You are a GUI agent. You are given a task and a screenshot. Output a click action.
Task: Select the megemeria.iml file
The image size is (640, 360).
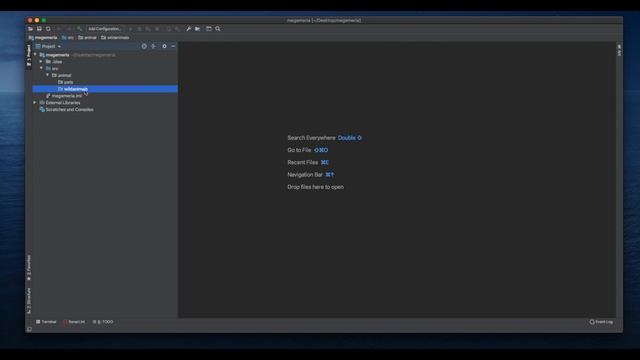pos(64,96)
